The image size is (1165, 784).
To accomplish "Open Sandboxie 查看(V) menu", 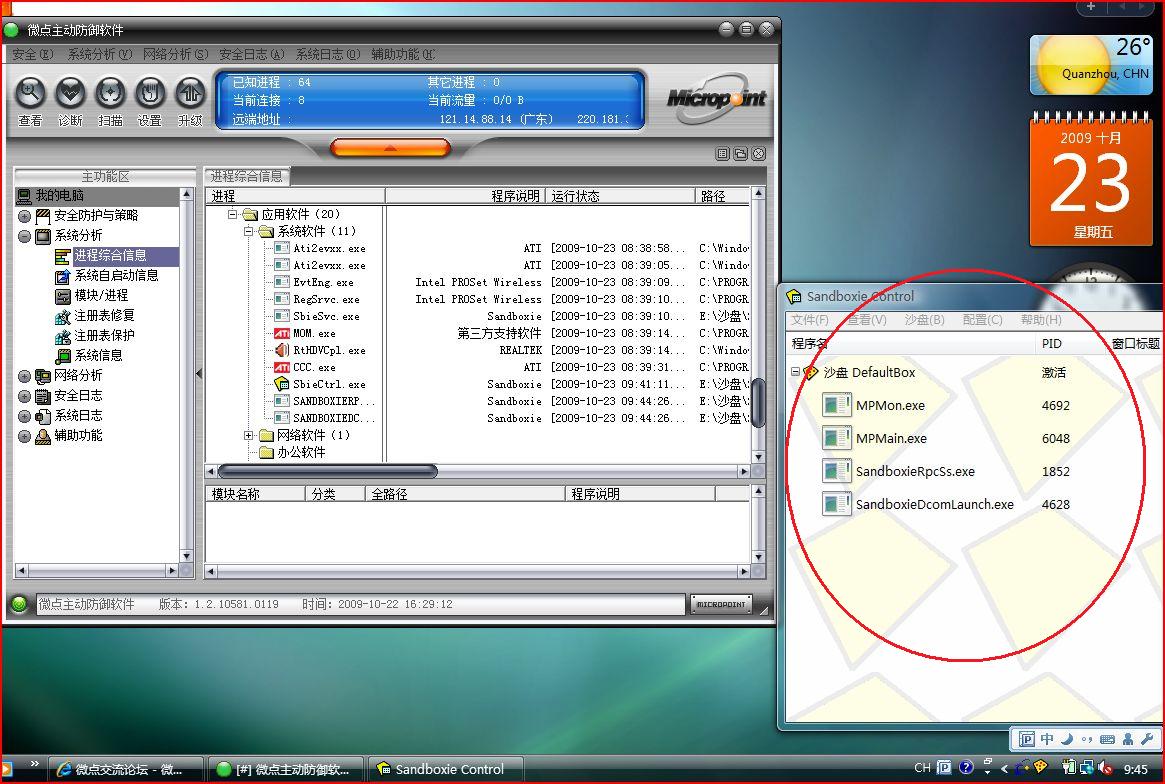I will [867, 320].
